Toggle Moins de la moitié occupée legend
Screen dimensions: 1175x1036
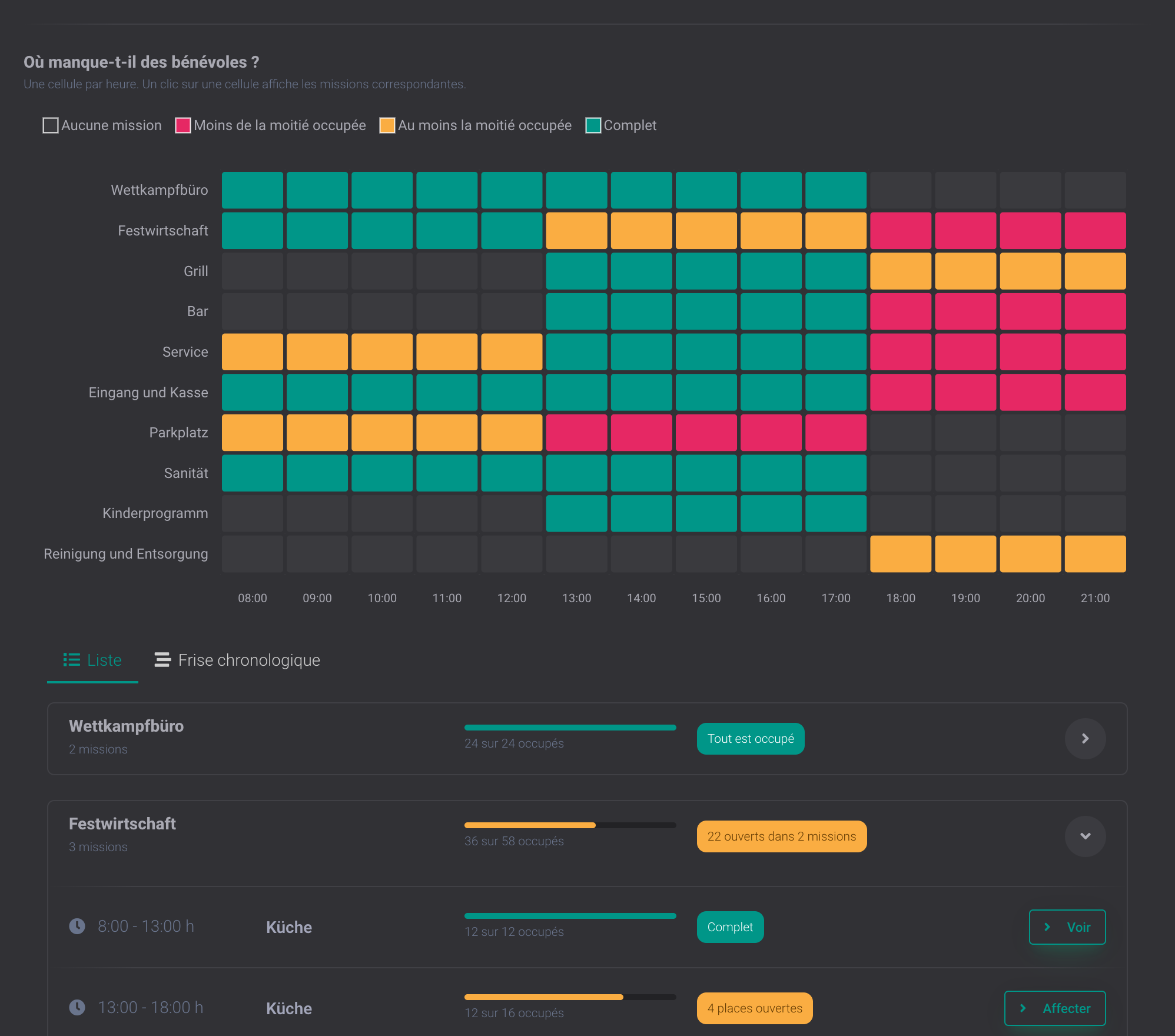[x=183, y=125]
